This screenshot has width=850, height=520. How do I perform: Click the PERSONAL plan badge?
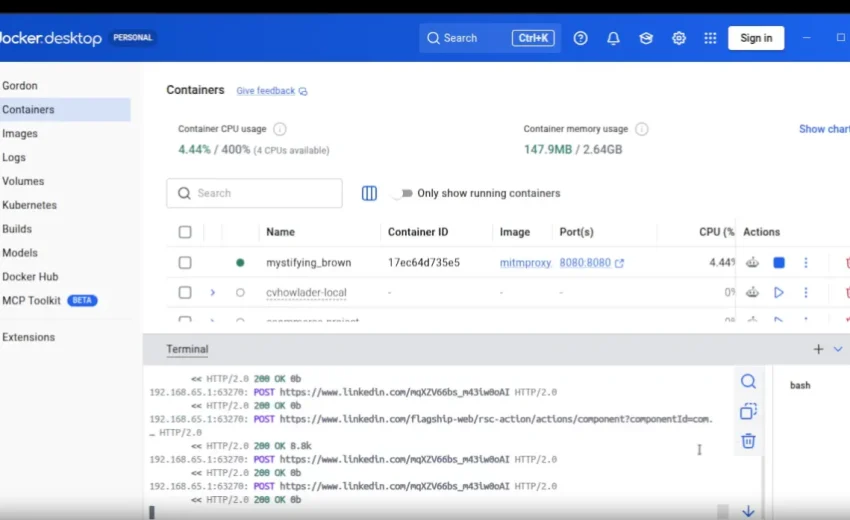pyautogui.click(x=132, y=37)
